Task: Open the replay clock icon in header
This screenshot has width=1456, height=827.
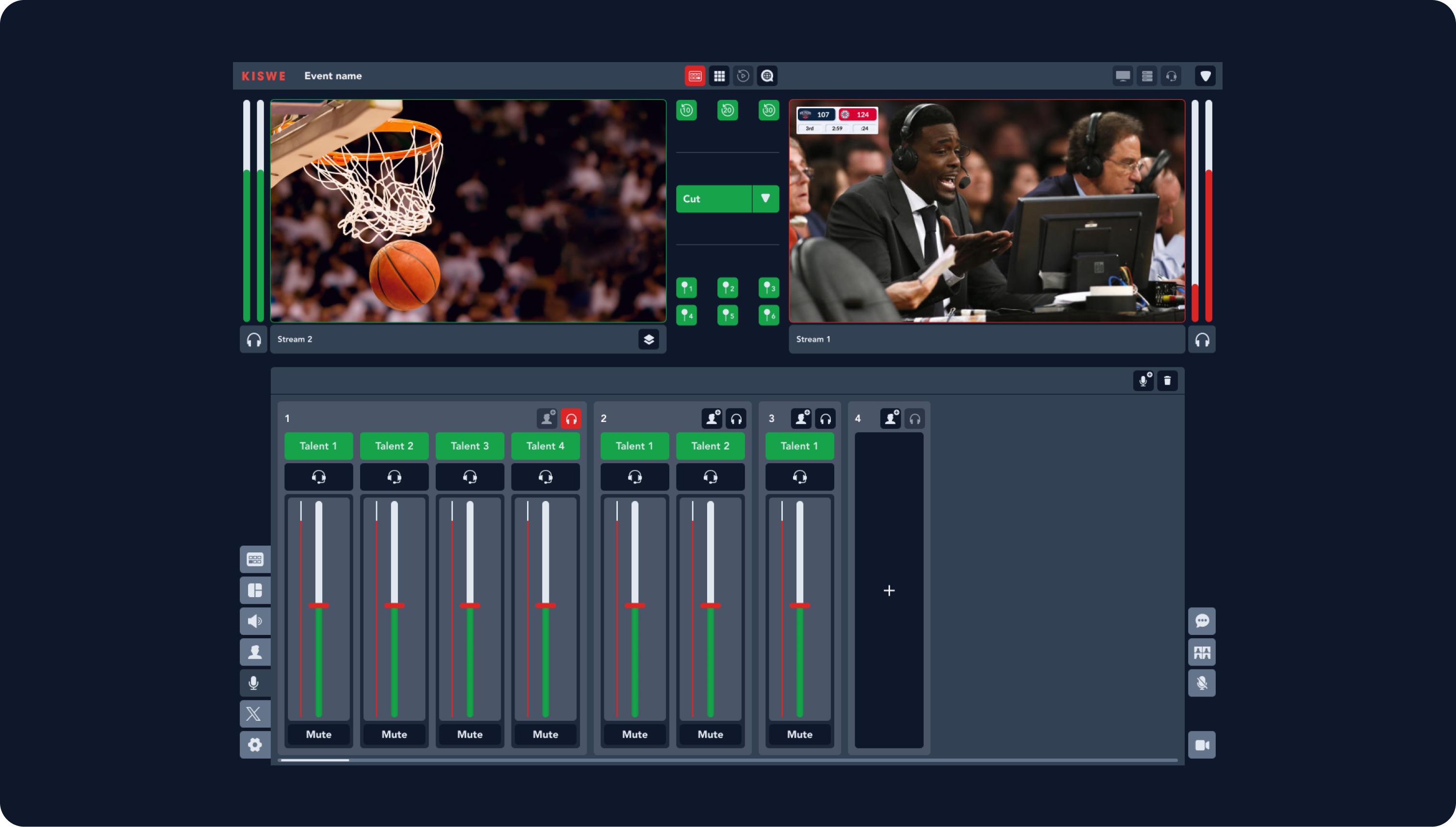Action: (x=743, y=76)
